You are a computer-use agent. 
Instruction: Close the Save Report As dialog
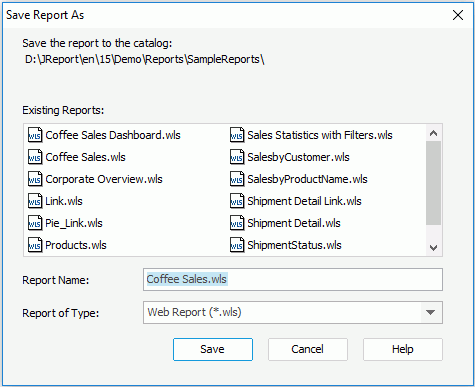pos(458,15)
